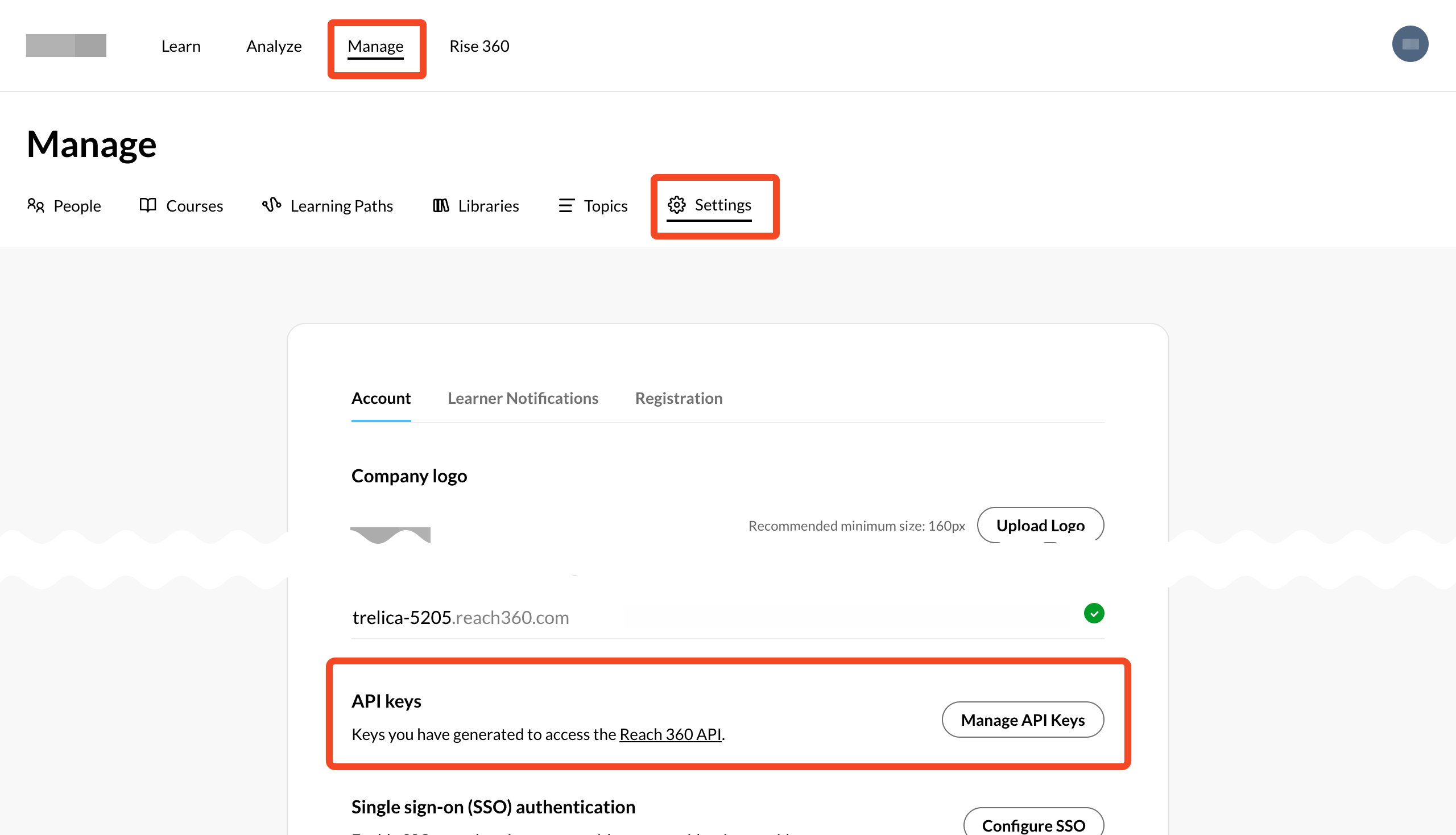
Task: Switch to the Courses tab label
Action: (195, 206)
